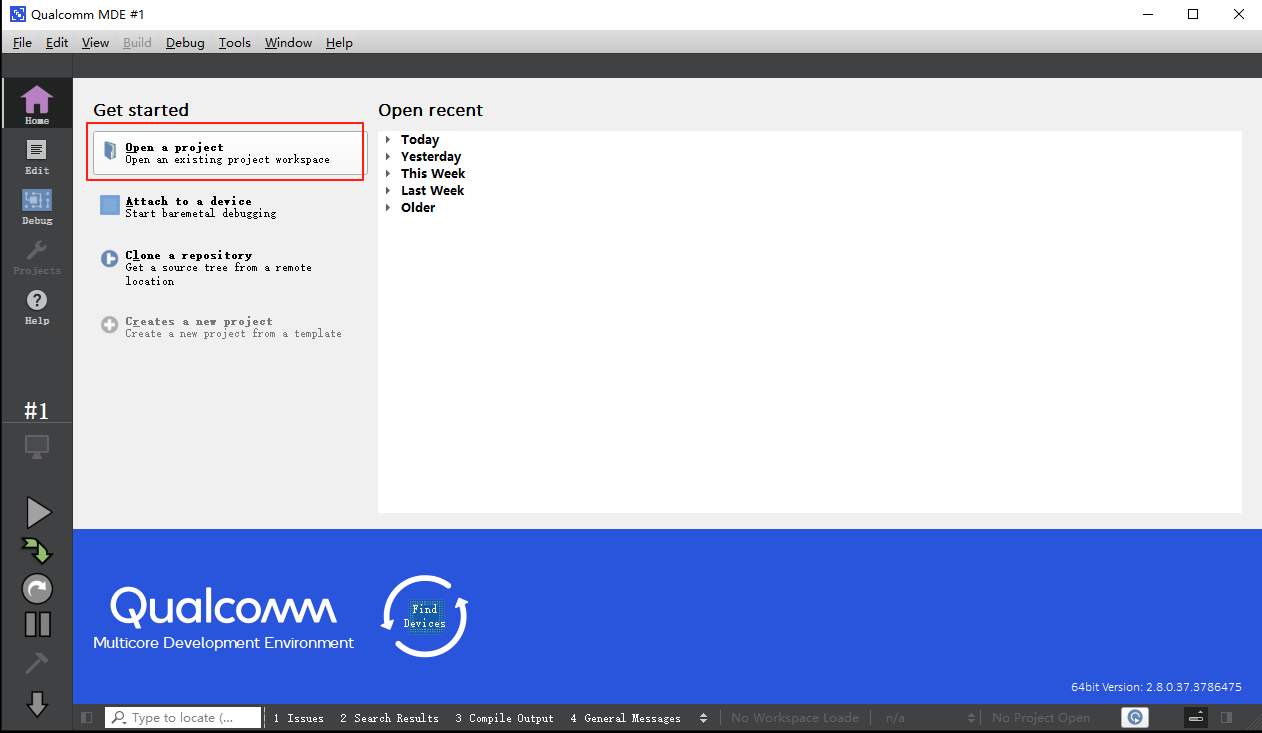
Task: Expand the Last Week recent group
Action: point(388,191)
